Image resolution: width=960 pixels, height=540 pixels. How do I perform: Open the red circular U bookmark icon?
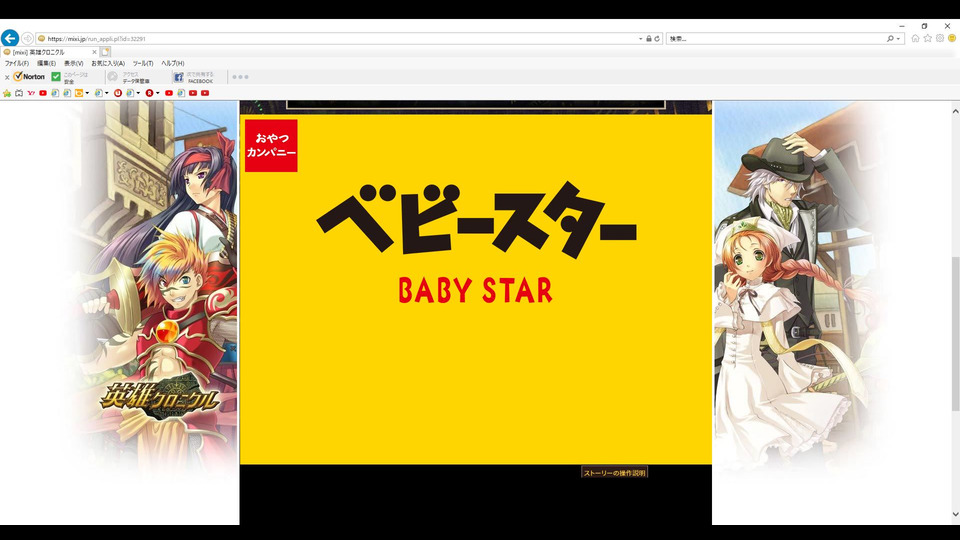[x=118, y=93]
